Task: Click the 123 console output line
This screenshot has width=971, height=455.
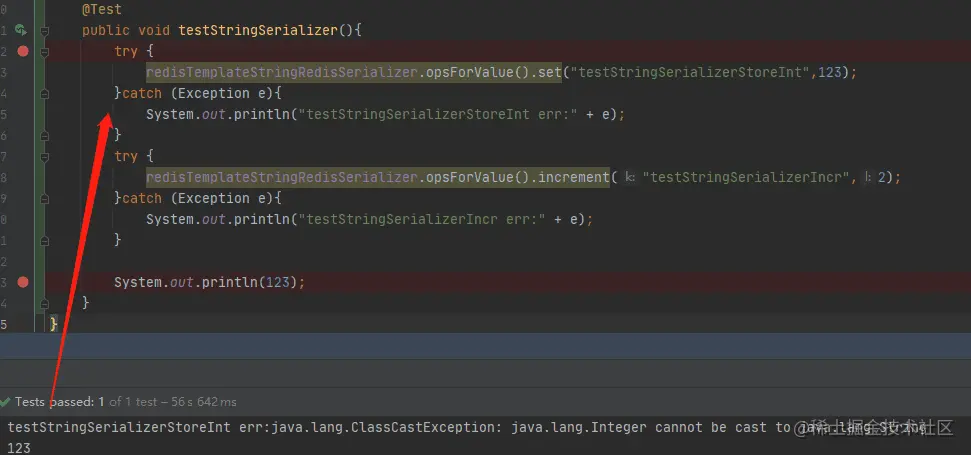Action: [x=19, y=448]
